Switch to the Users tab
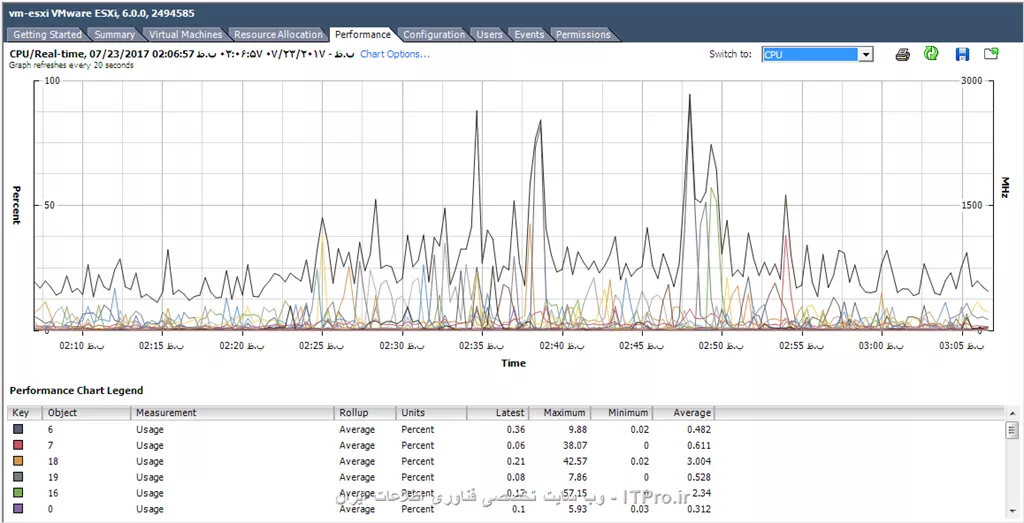 (x=490, y=34)
